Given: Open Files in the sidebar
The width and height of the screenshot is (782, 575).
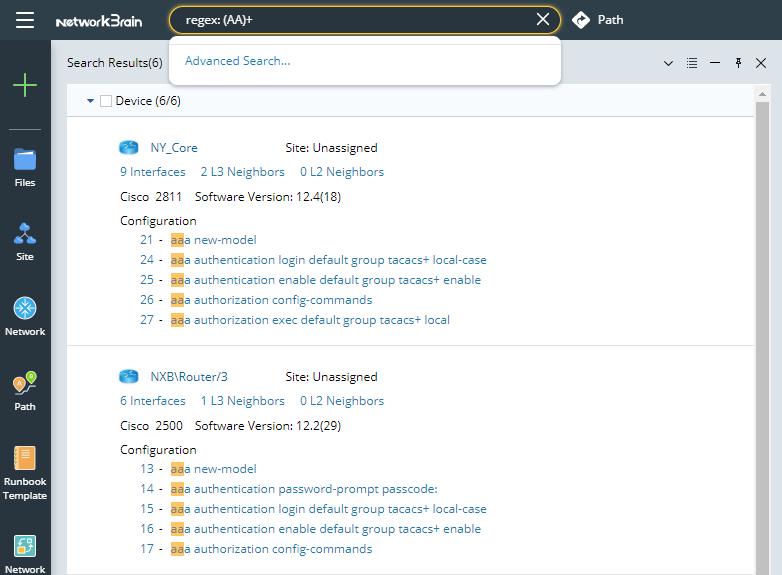Looking at the screenshot, I should tap(25, 167).
